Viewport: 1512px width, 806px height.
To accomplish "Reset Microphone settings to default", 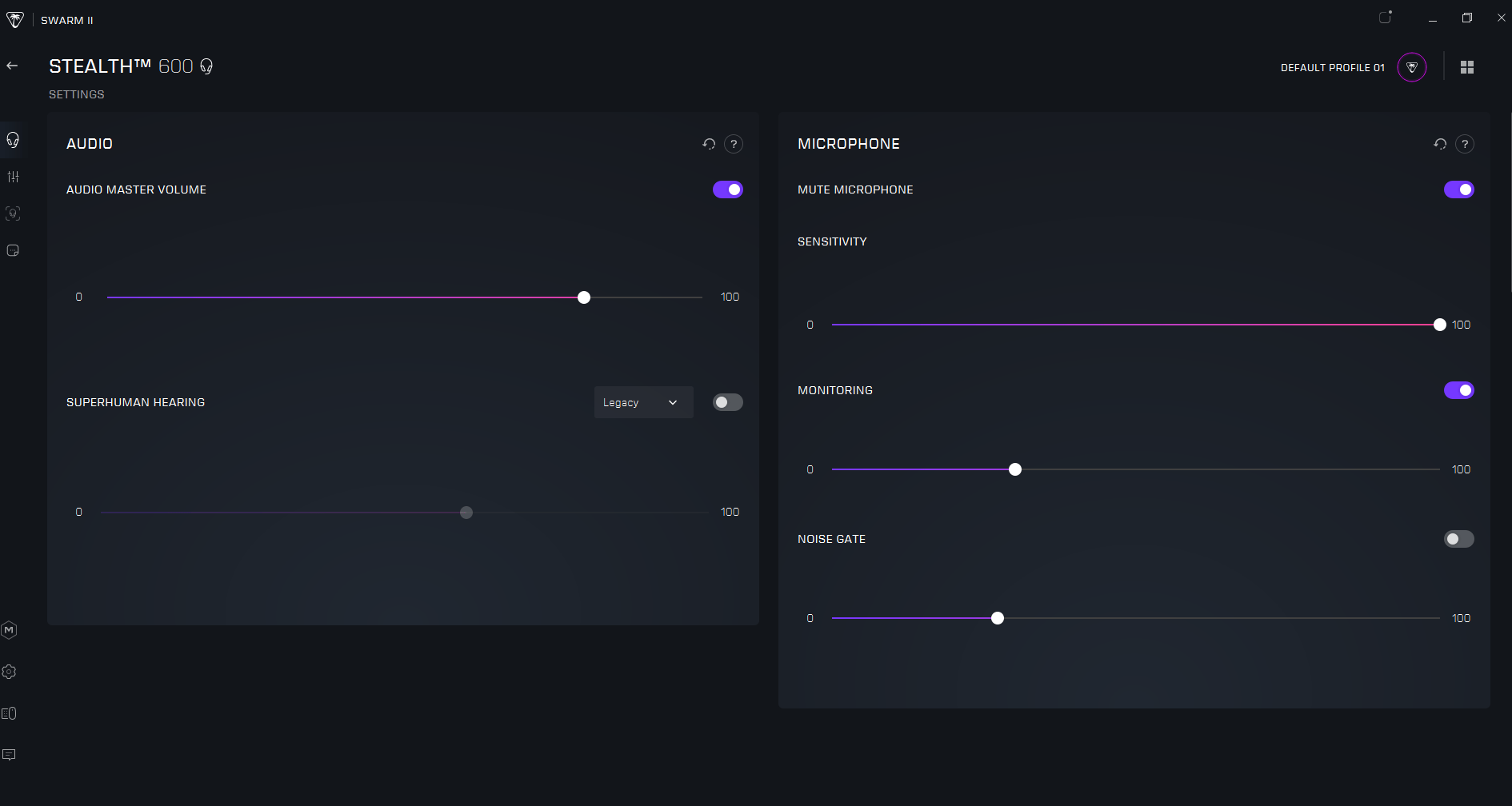I will (1440, 144).
